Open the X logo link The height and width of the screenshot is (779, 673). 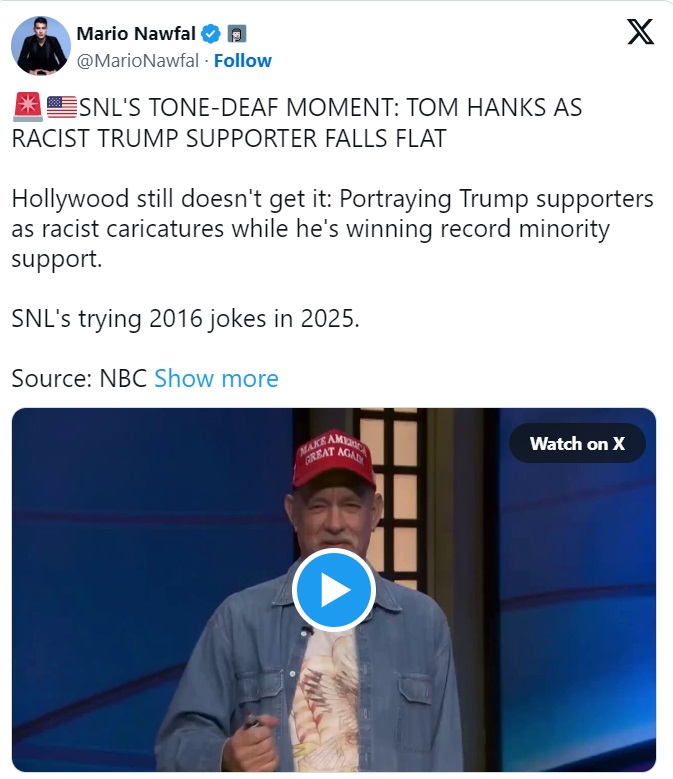(x=640, y=34)
